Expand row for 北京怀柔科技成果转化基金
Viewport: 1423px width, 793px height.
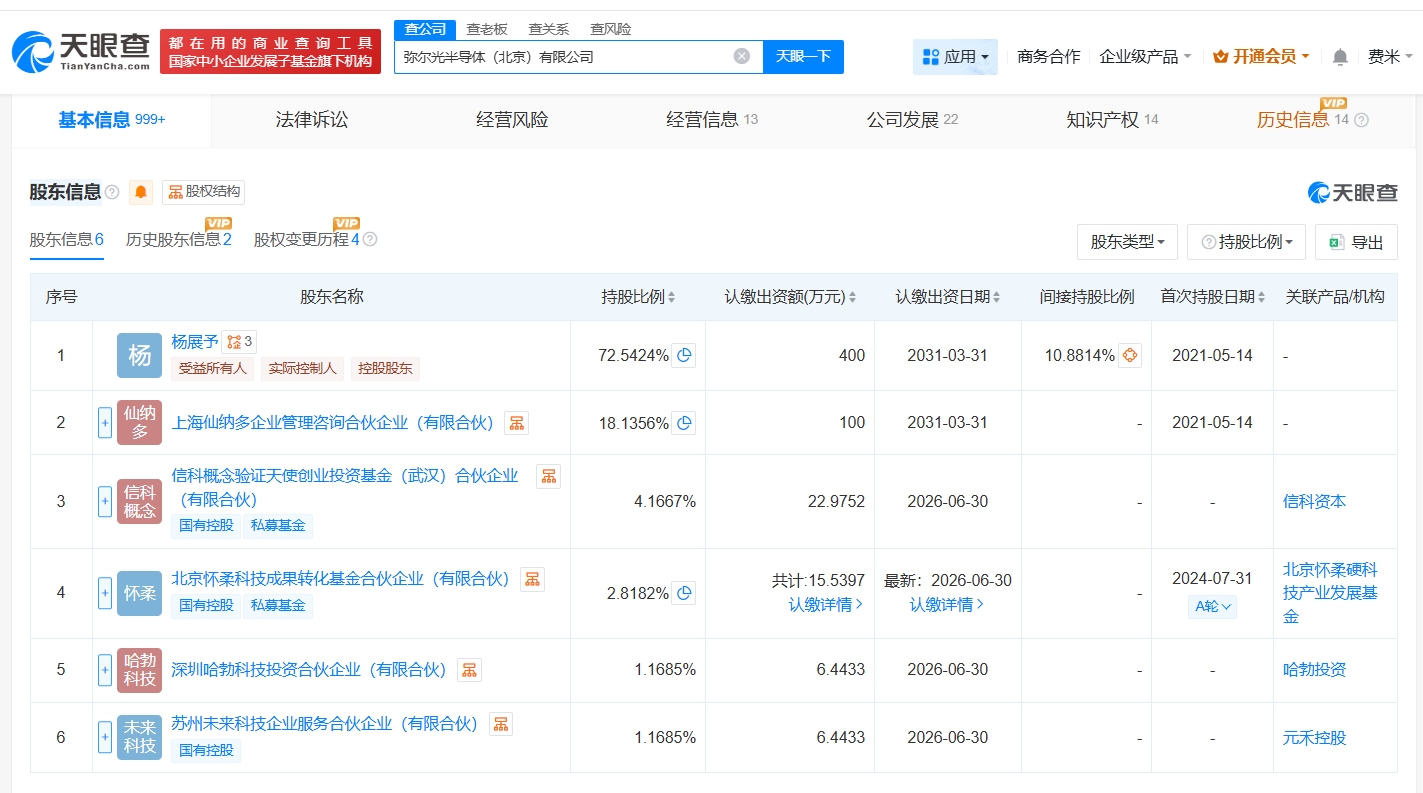pos(105,593)
